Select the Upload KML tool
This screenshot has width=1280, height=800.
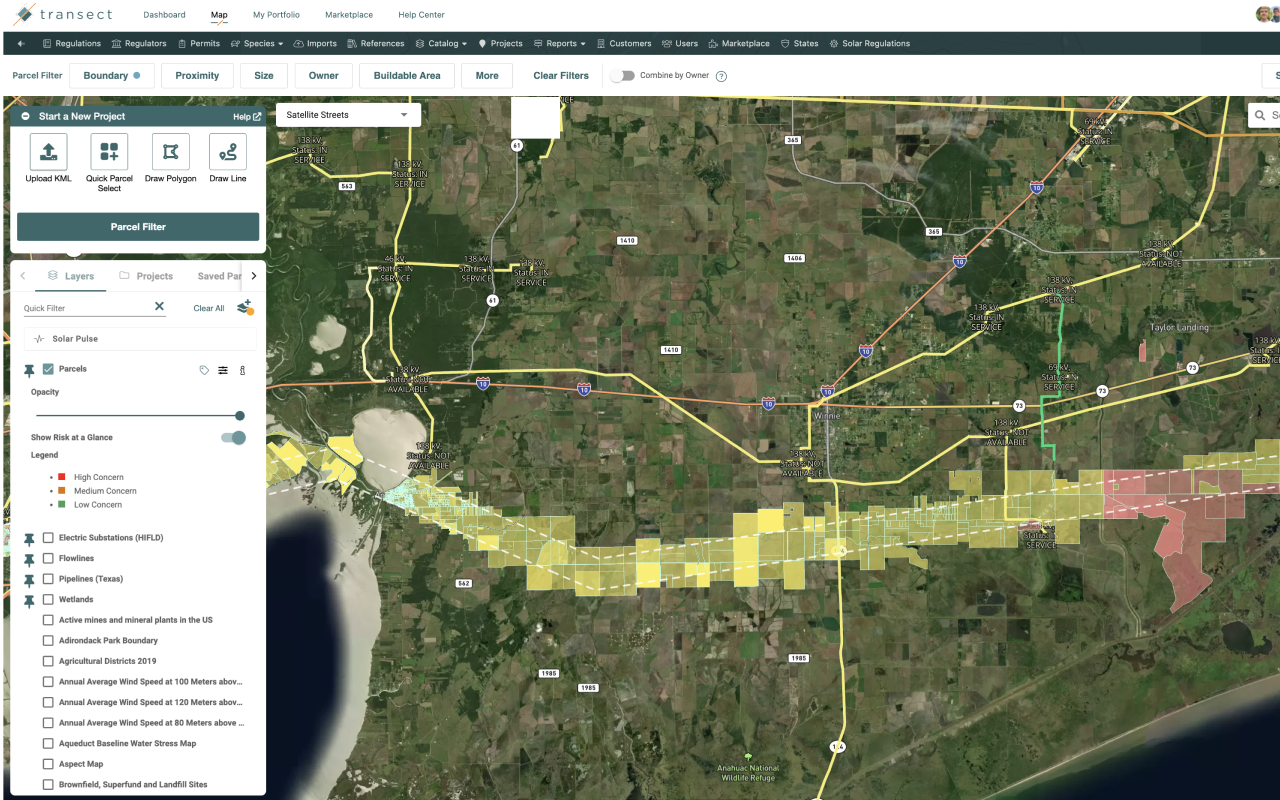[48, 153]
